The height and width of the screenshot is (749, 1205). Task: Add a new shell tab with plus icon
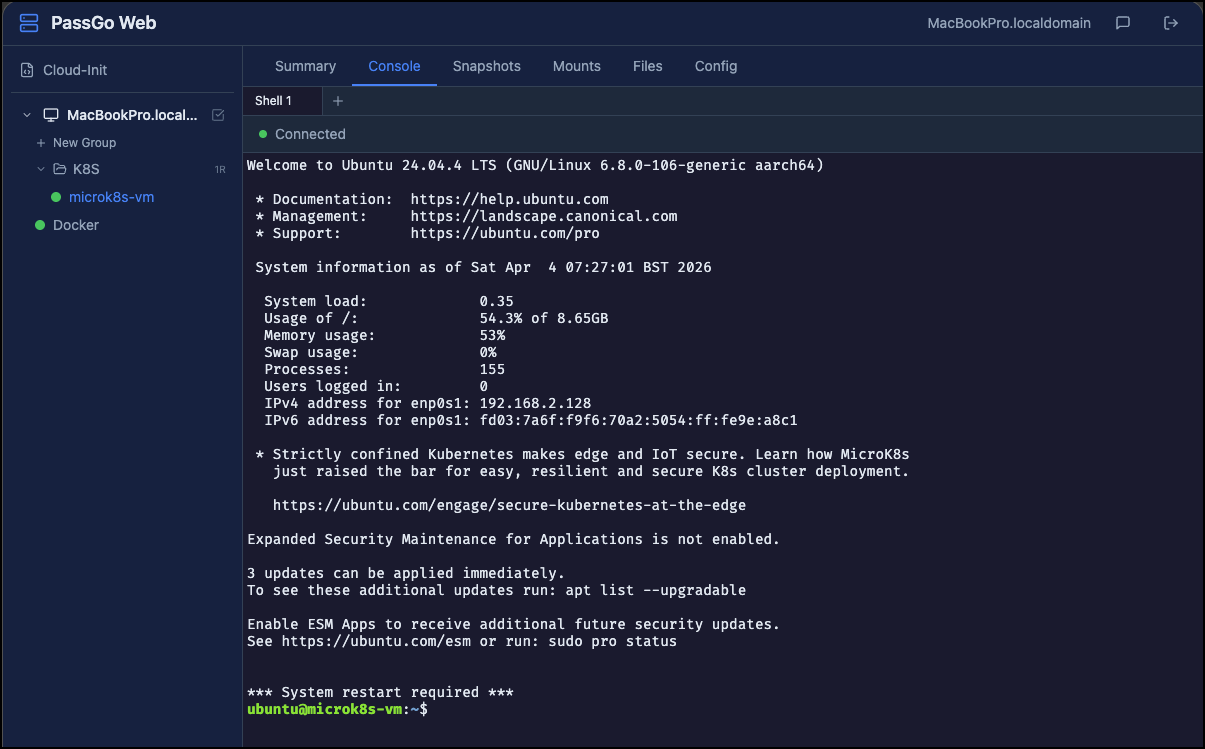pos(338,101)
